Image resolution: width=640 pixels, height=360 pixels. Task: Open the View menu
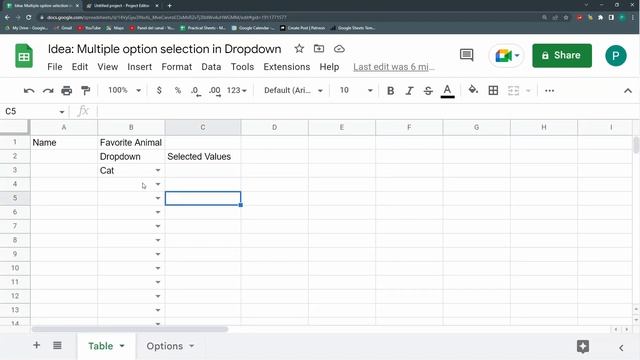[107, 67]
